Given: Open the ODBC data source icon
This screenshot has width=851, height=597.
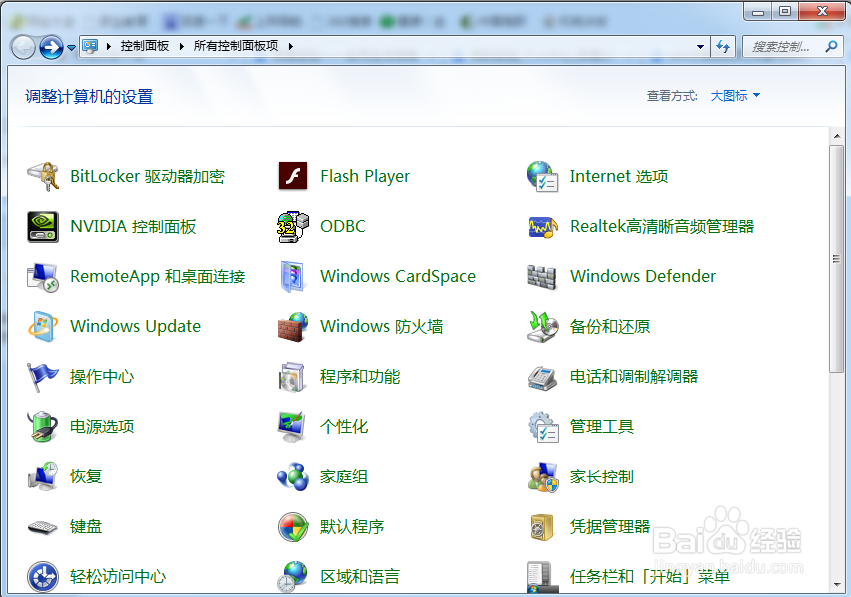Looking at the screenshot, I should (x=293, y=226).
